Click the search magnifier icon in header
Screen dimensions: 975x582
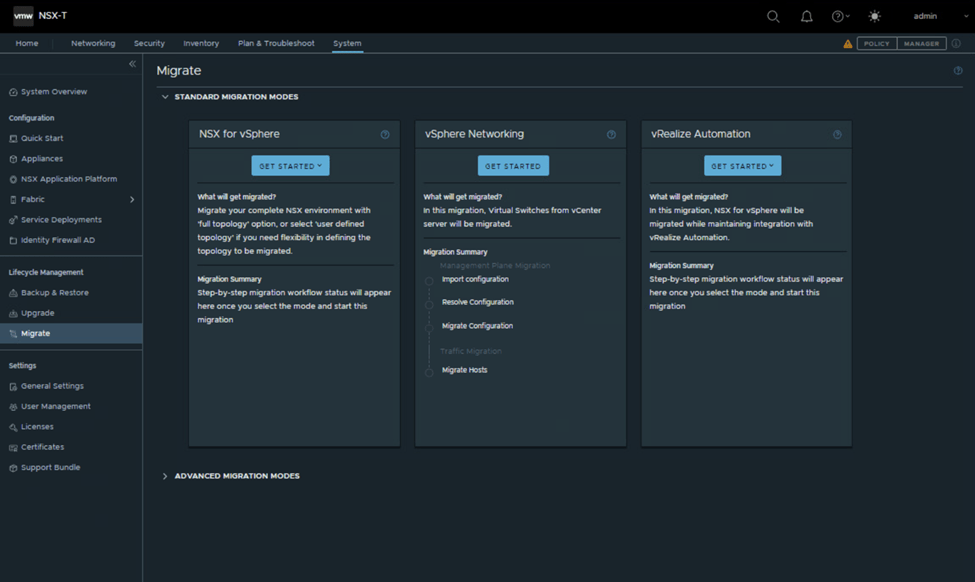click(773, 16)
